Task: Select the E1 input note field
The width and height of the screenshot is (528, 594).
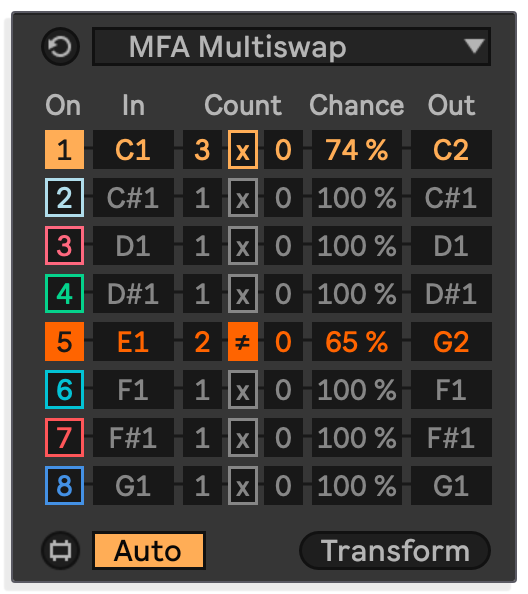Action: (133, 341)
